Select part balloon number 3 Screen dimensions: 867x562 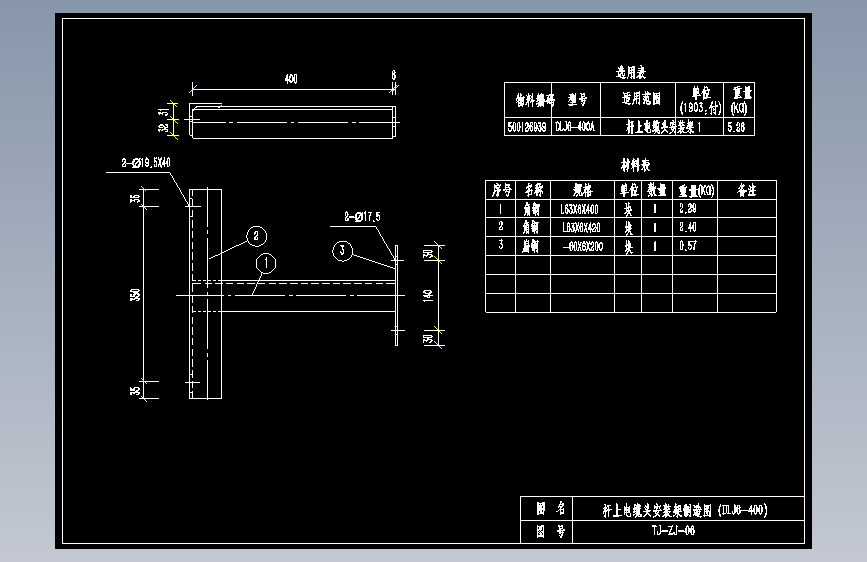point(342,251)
